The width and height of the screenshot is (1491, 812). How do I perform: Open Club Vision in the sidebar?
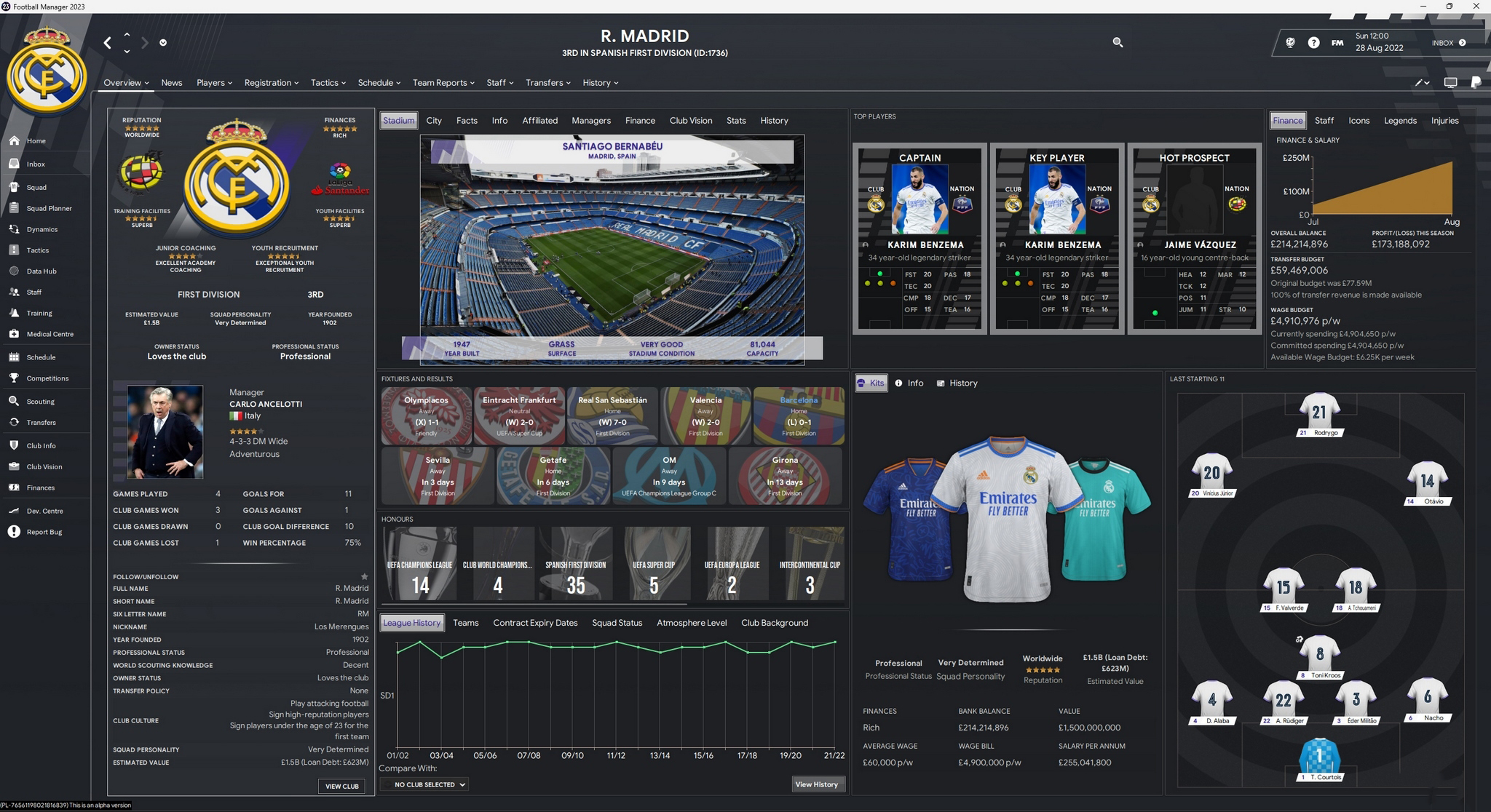45,467
